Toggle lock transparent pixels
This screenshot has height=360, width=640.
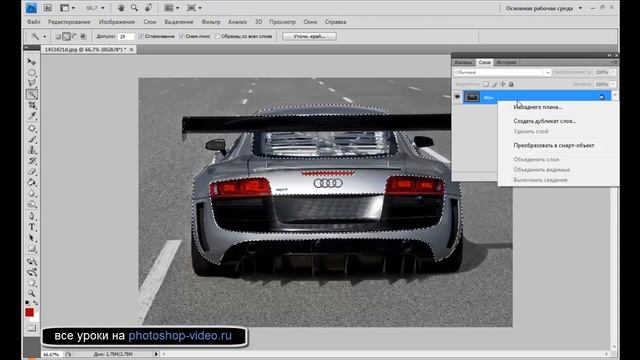[x=486, y=84]
